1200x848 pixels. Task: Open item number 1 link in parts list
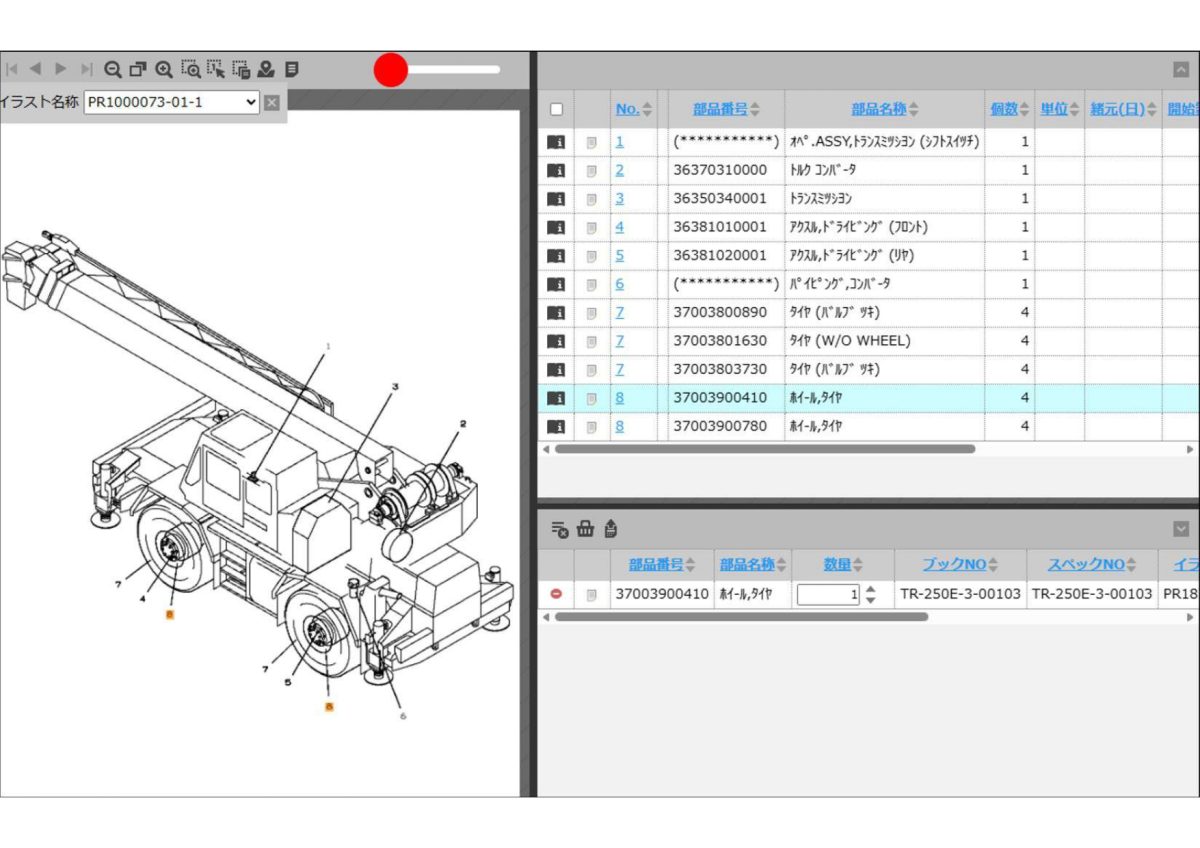pyautogui.click(x=619, y=142)
